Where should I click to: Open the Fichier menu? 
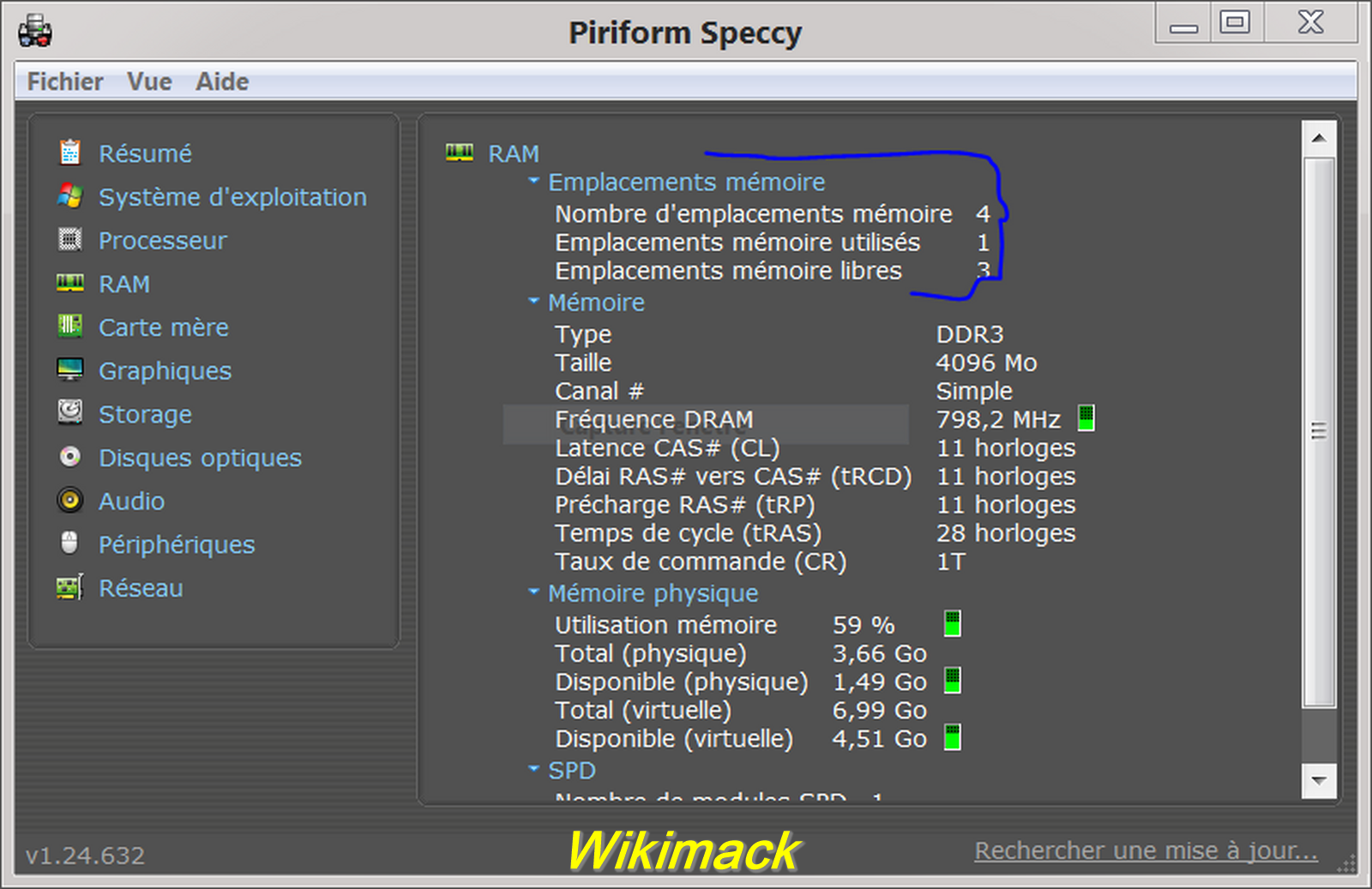click(65, 81)
